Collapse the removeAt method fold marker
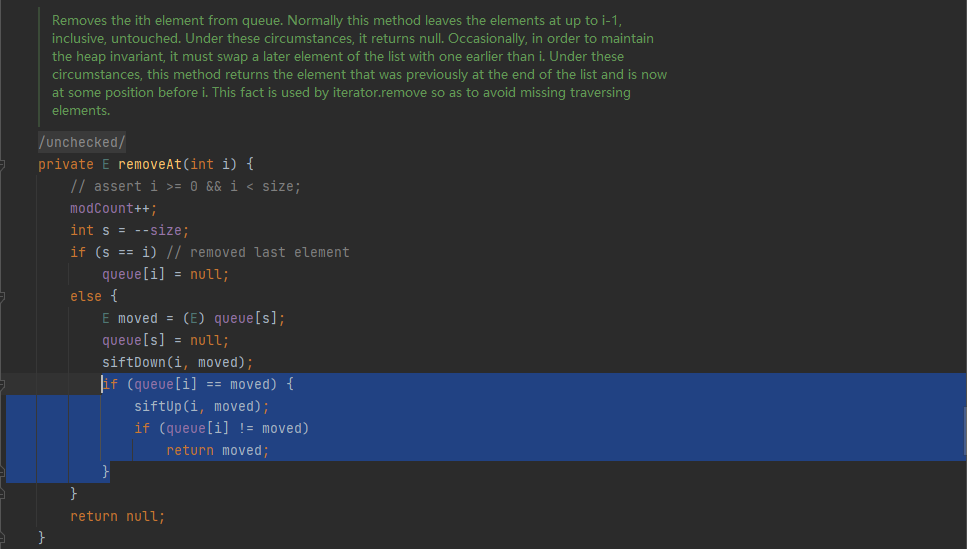 [x=4, y=164]
